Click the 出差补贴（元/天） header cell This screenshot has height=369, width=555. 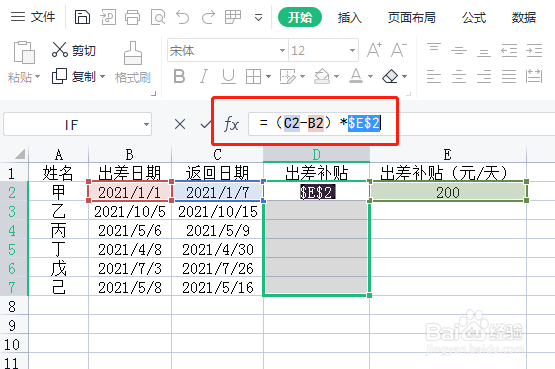pyautogui.click(x=448, y=173)
